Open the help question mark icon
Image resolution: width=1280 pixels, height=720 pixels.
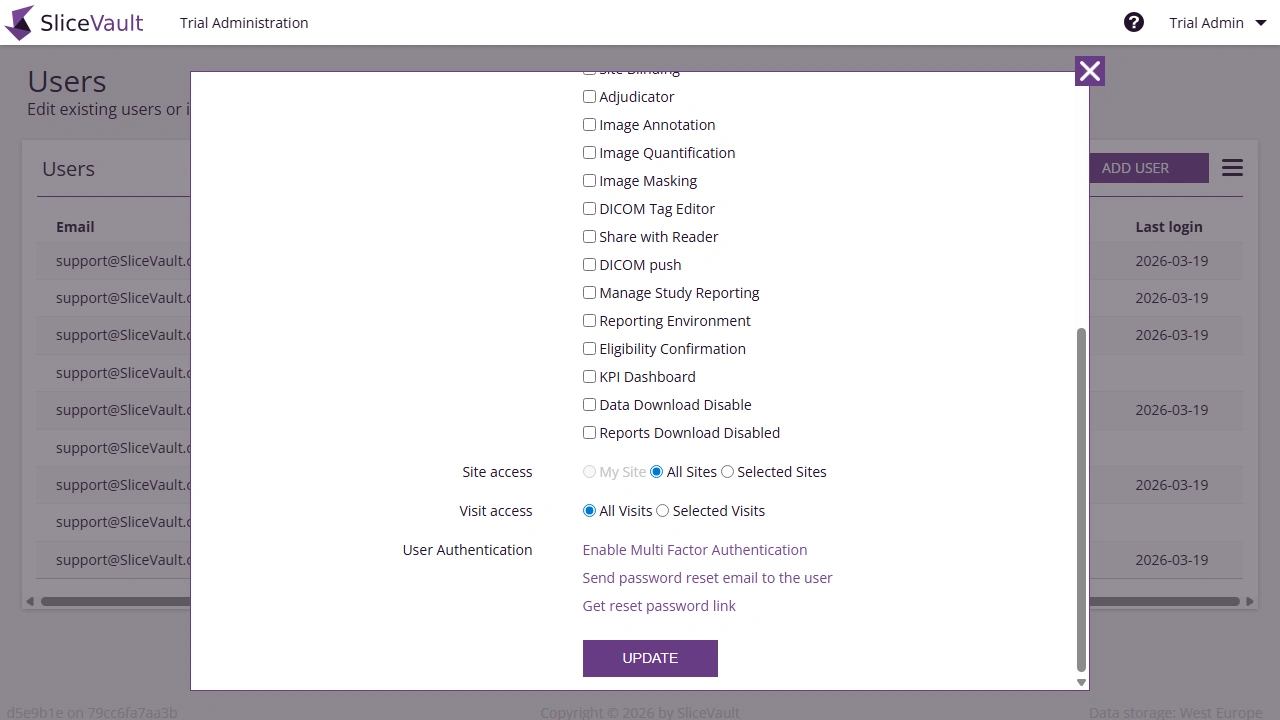pyautogui.click(x=1133, y=21)
